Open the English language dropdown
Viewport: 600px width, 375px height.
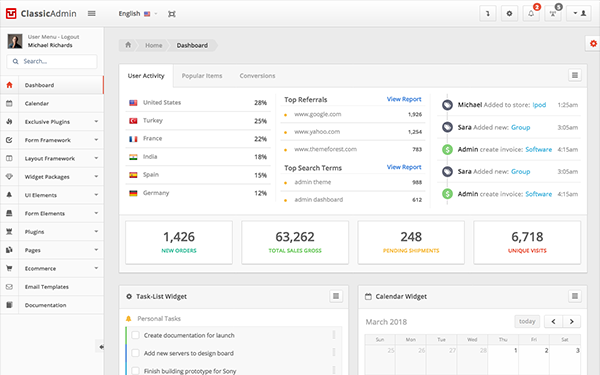pyautogui.click(x=138, y=13)
